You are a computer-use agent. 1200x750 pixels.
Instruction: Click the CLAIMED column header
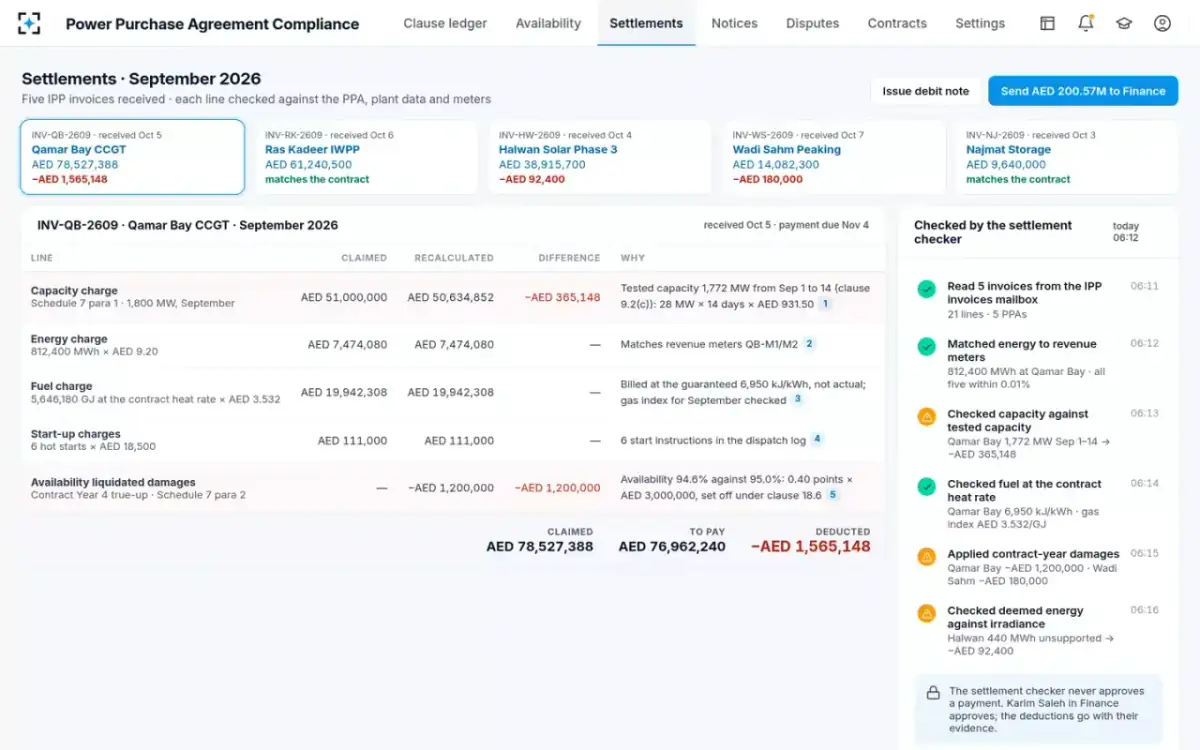[x=364, y=258]
